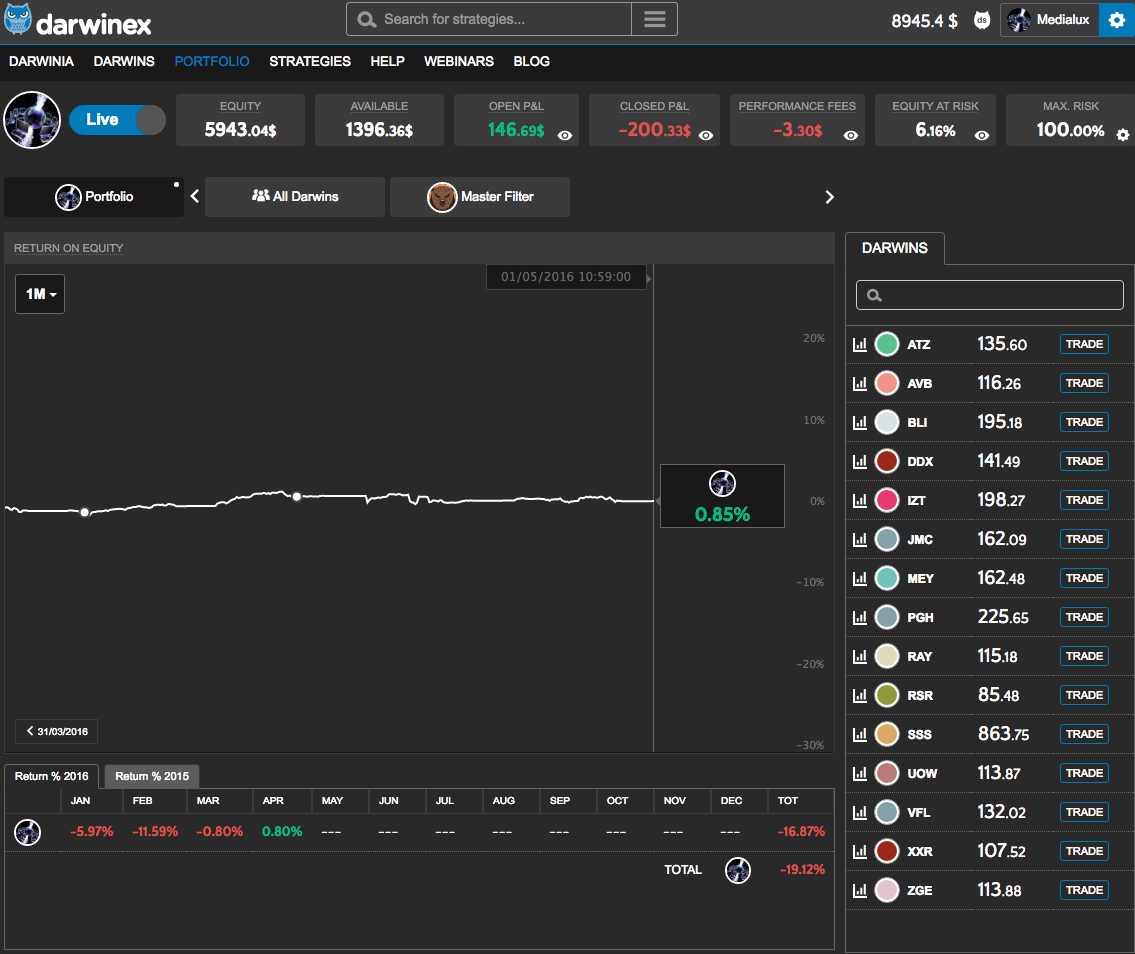This screenshot has height=954, width=1135.
Task: Click the Darwins search input field
Action: tap(990, 295)
